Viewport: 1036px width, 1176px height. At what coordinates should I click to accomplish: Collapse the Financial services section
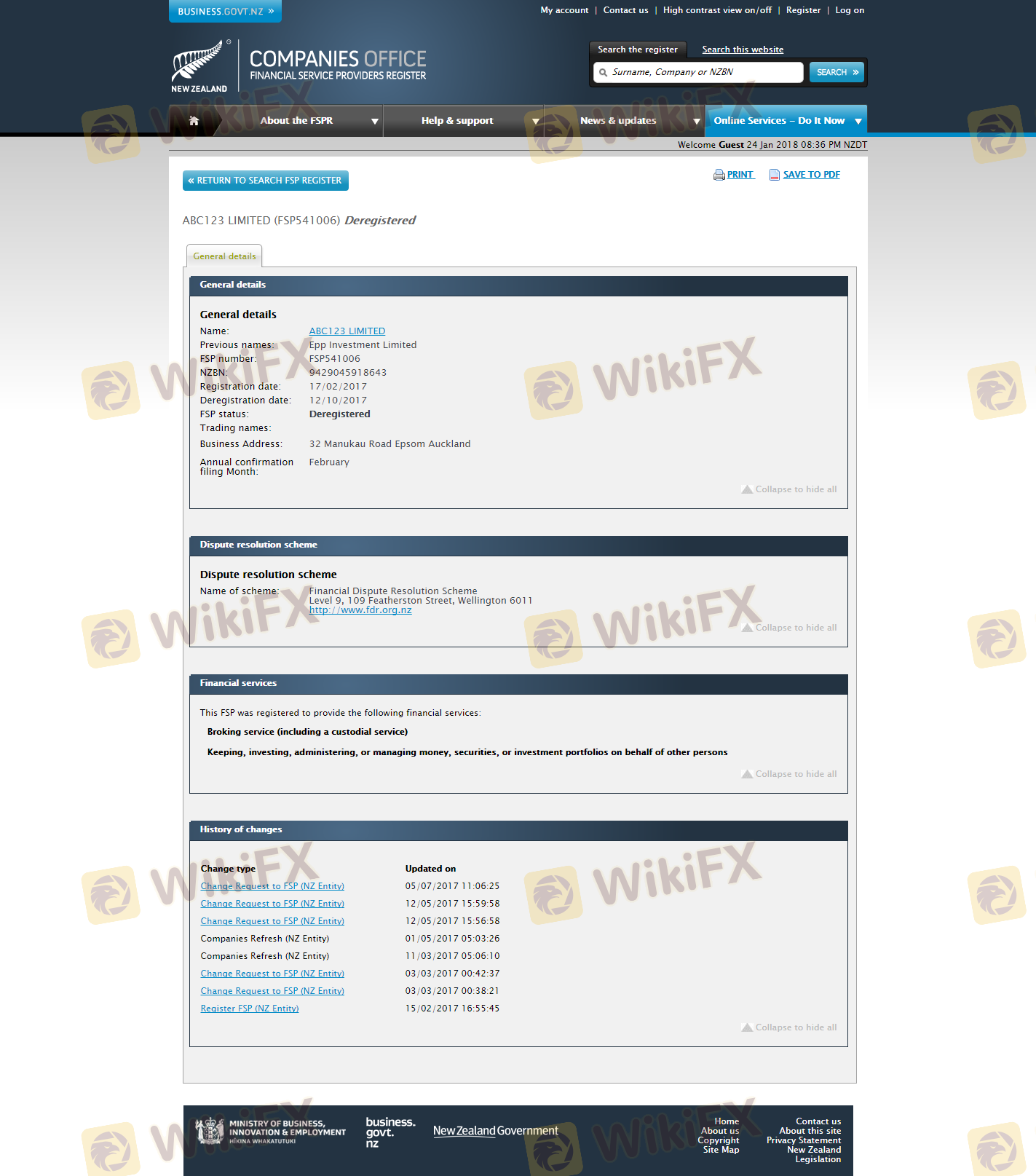(x=789, y=774)
